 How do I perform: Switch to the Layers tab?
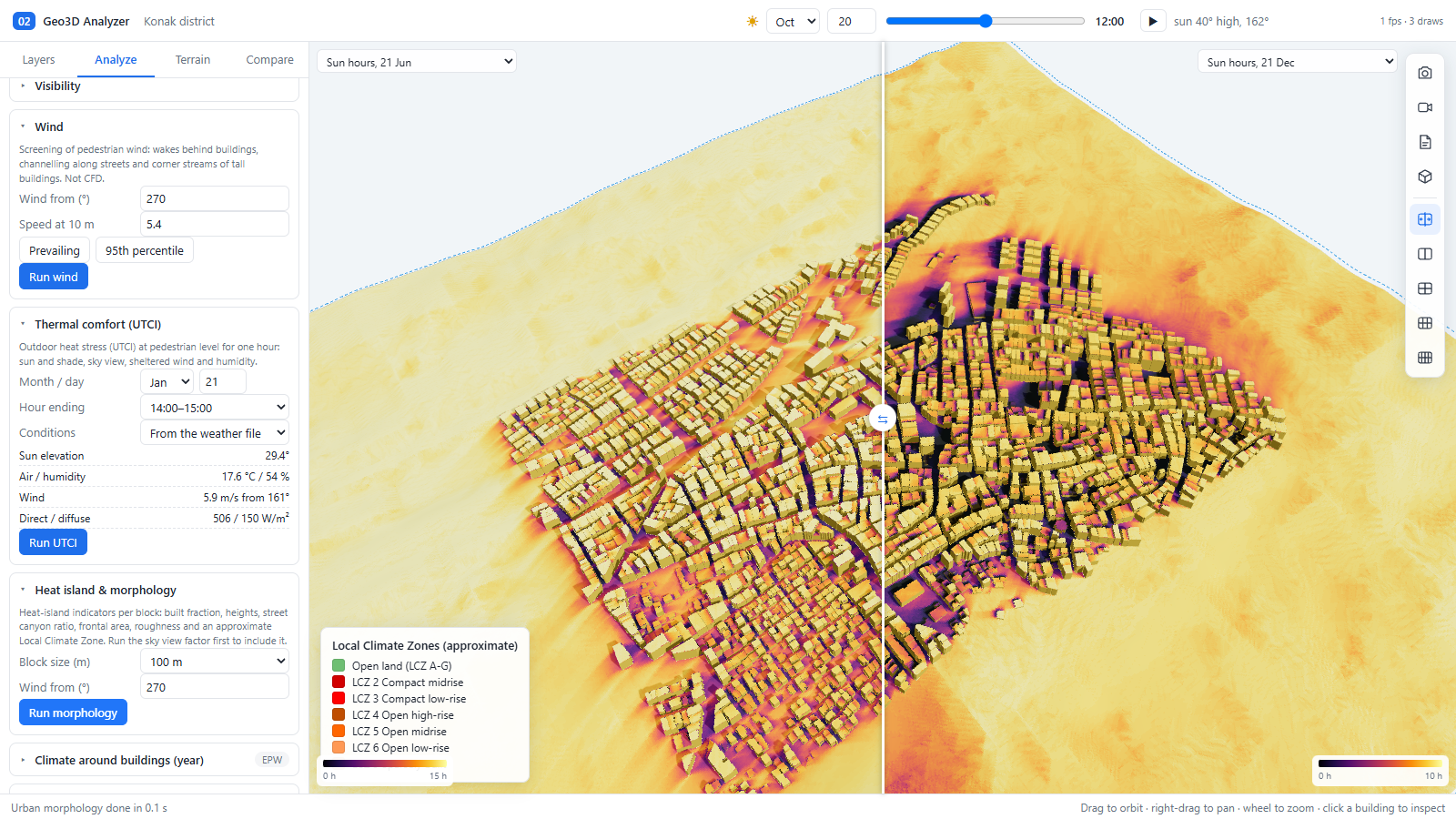[38, 60]
